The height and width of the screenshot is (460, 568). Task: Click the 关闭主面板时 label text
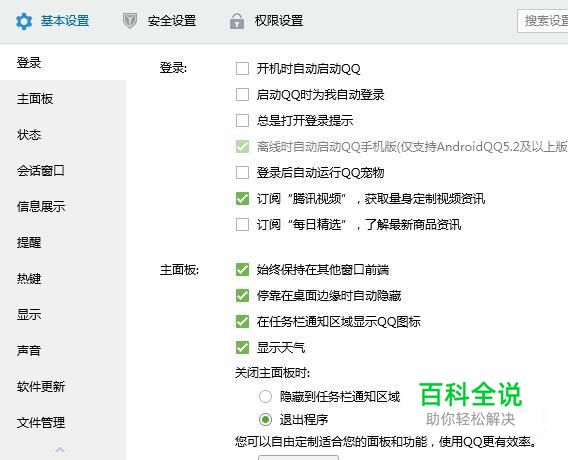pos(272,373)
